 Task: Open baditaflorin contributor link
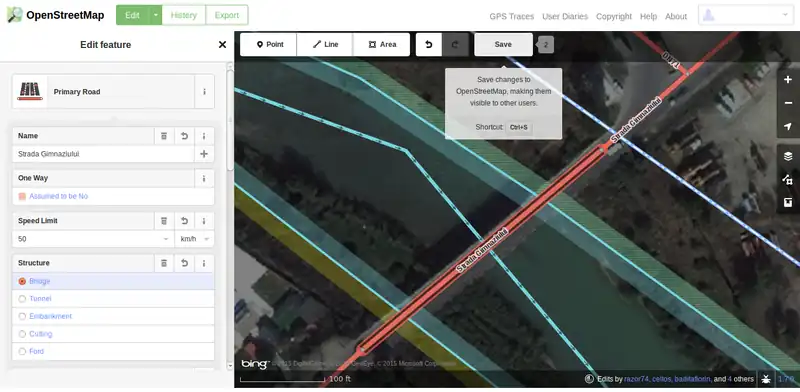tap(692, 379)
